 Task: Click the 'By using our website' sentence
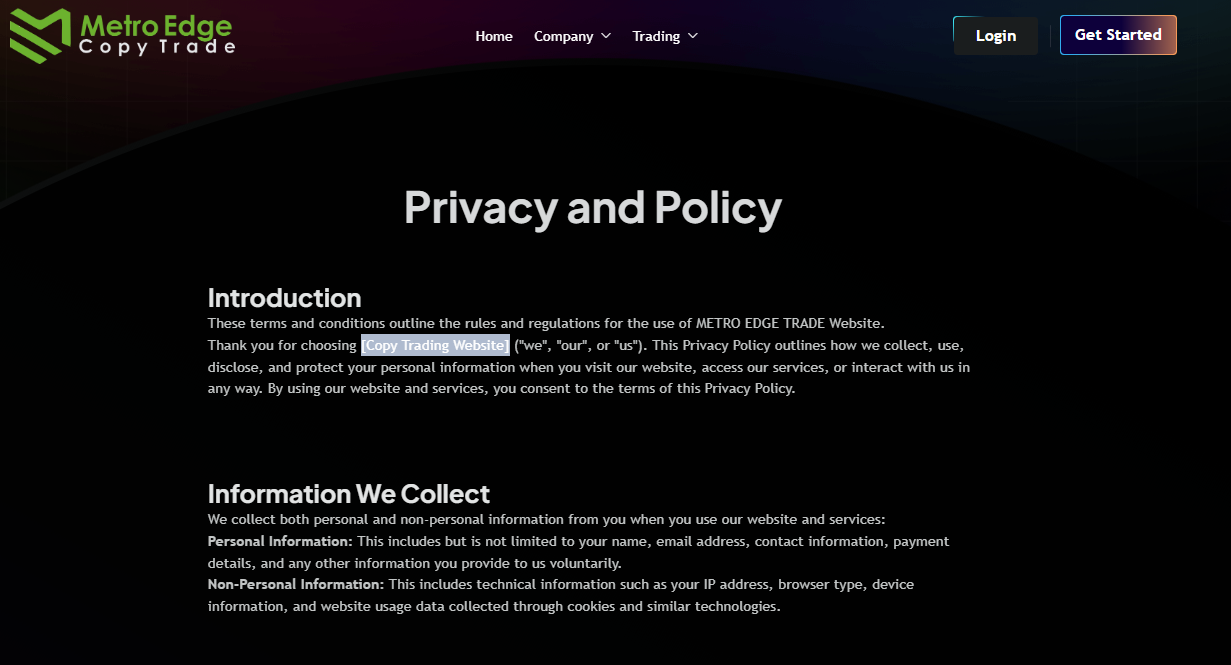click(531, 388)
